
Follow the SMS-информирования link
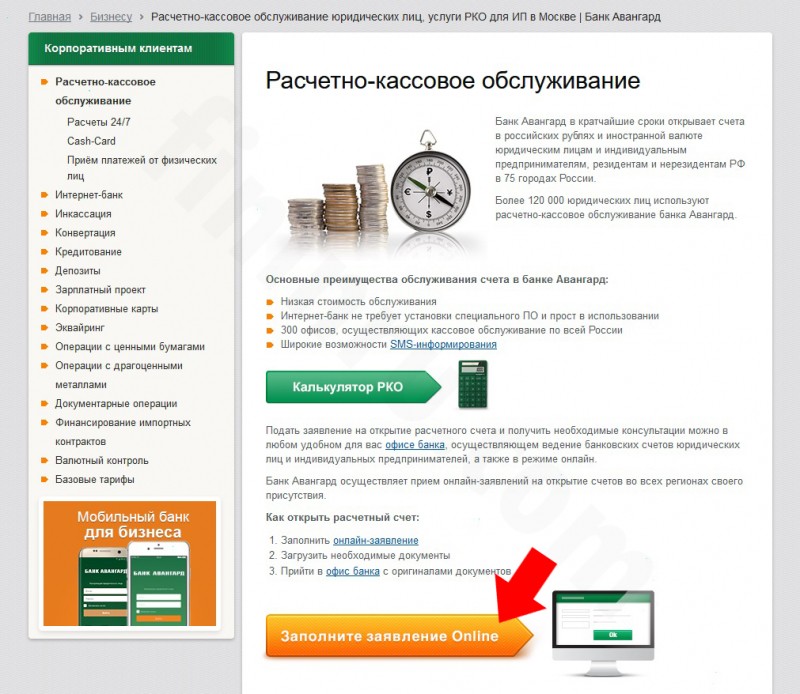(x=443, y=344)
